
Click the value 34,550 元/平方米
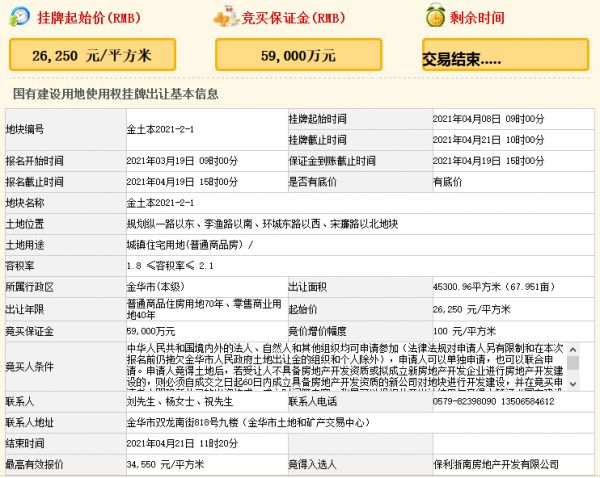point(166,465)
